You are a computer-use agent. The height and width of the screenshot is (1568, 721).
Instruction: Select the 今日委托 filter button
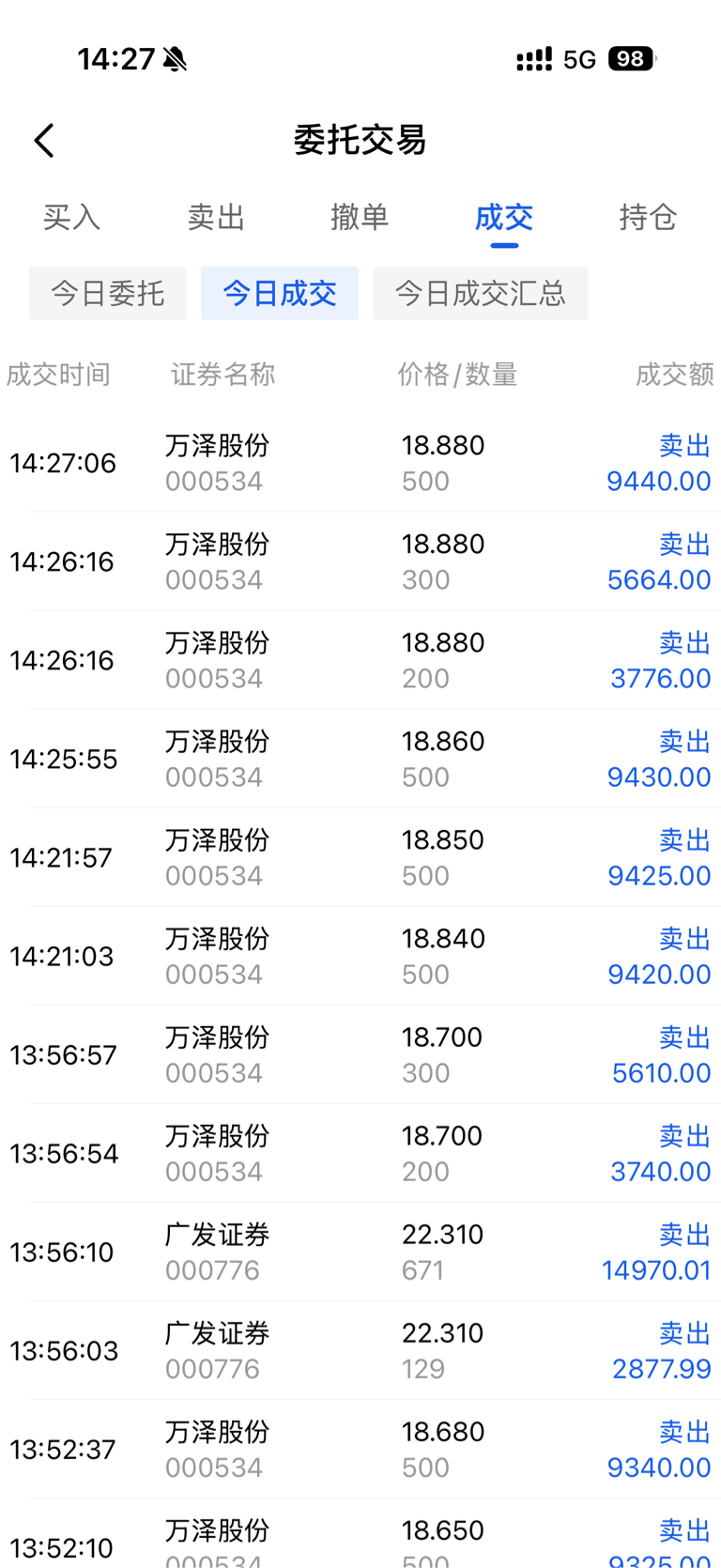point(107,293)
